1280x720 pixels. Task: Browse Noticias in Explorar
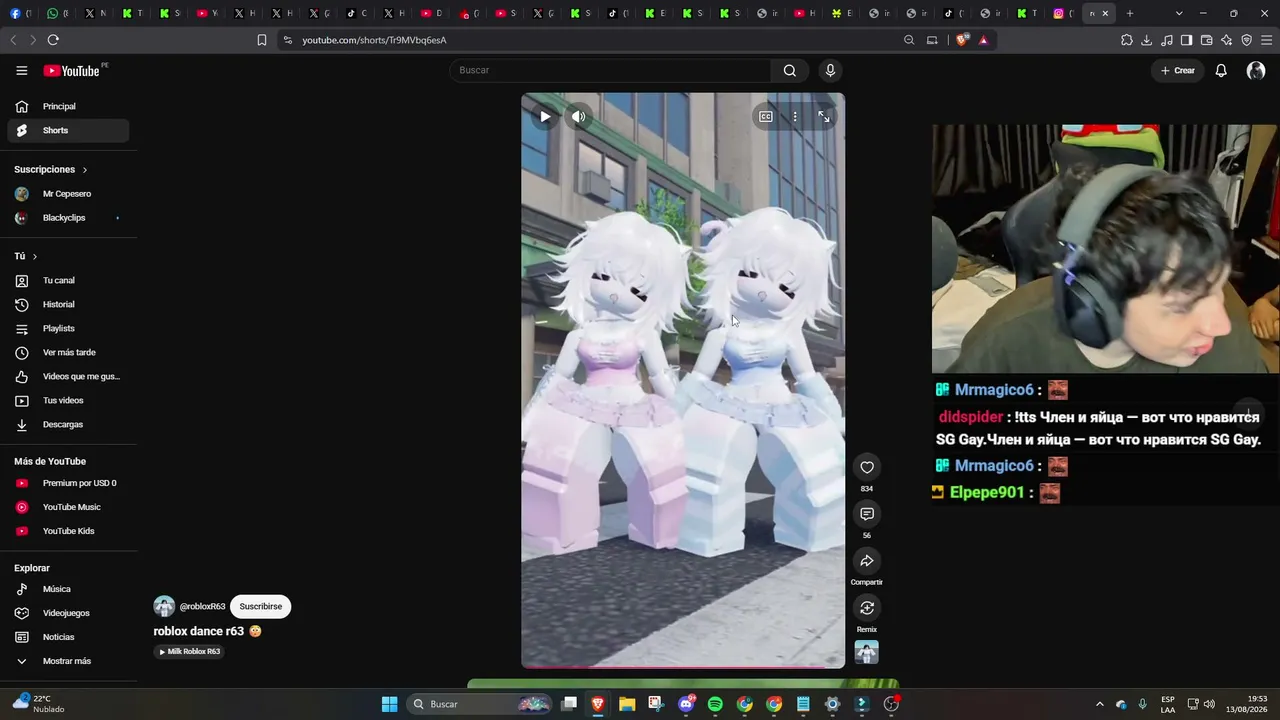coord(68,637)
